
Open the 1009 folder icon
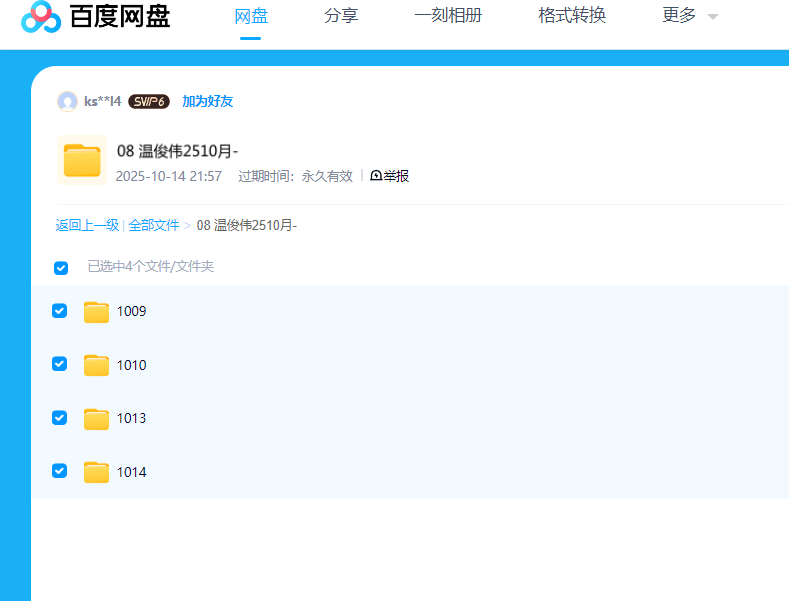[x=96, y=312]
